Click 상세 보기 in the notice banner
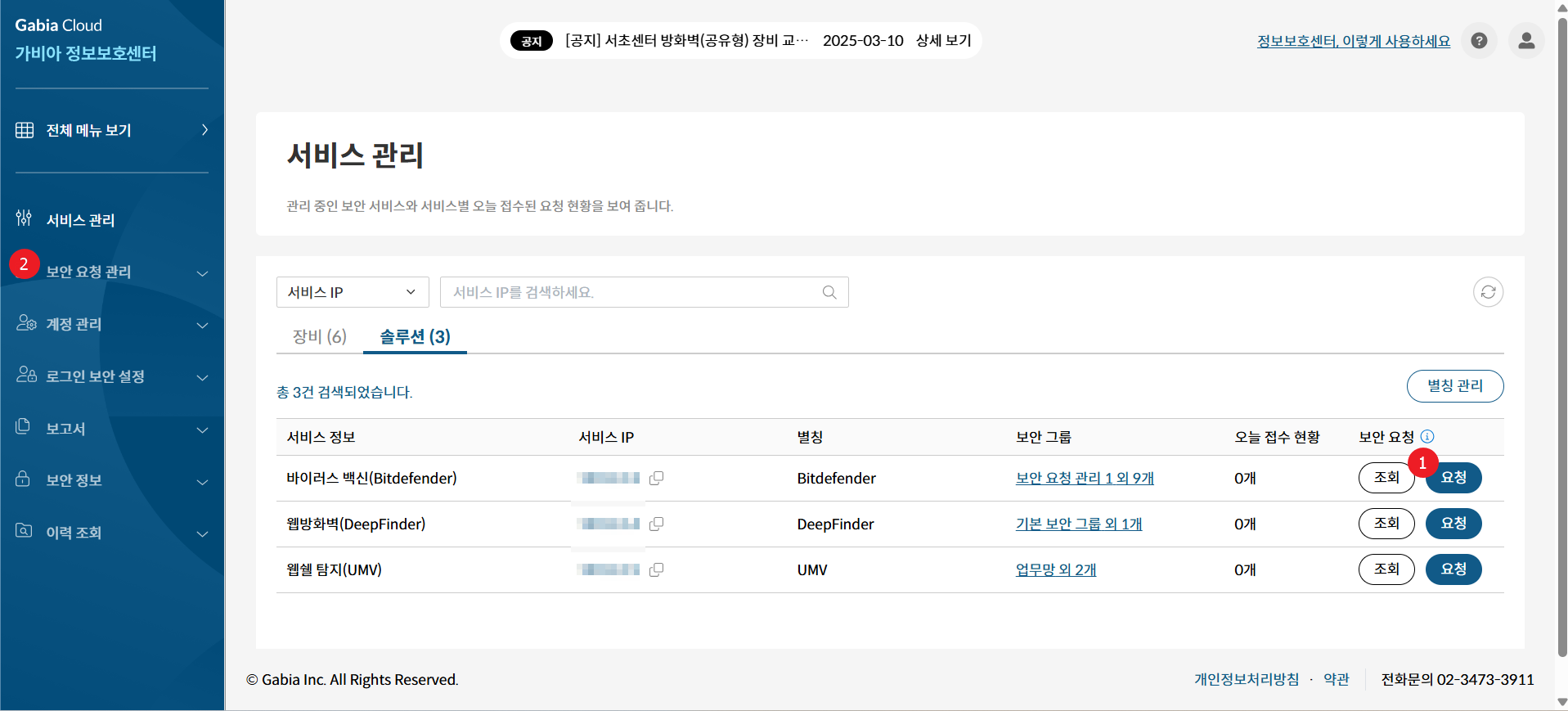Viewport: 1568px width, 711px height. pyautogui.click(x=944, y=41)
